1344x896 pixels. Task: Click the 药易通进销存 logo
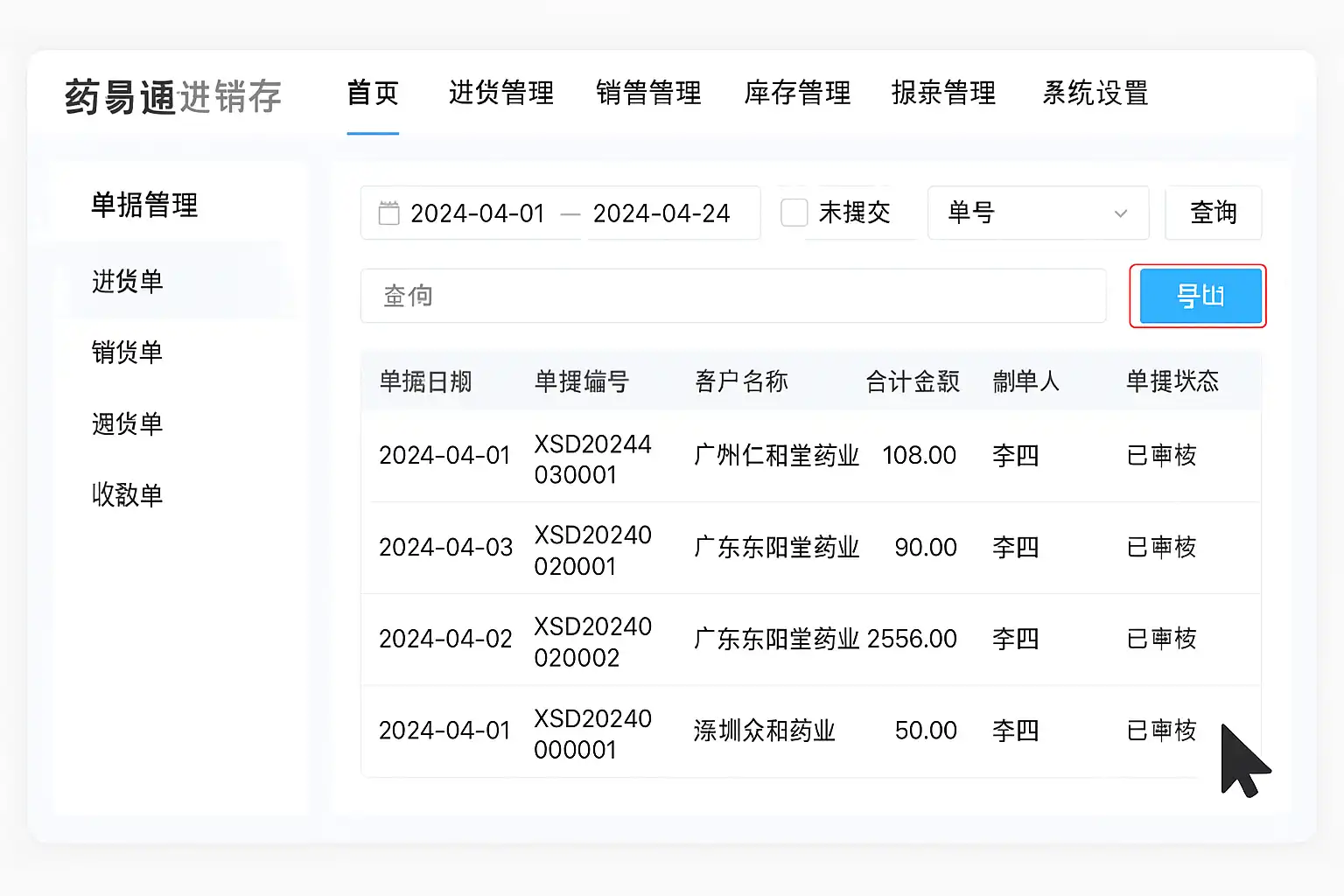[173, 96]
